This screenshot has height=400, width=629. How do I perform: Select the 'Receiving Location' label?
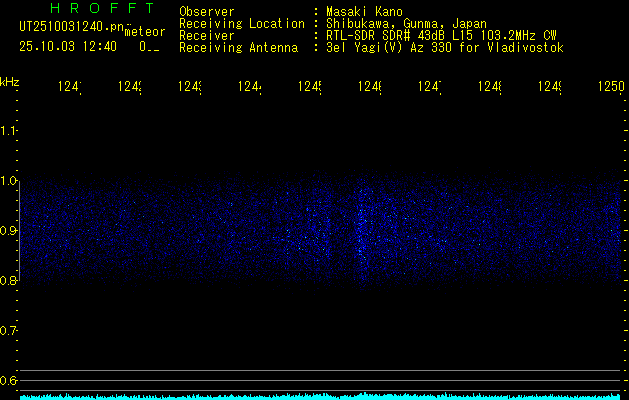tap(242, 24)
